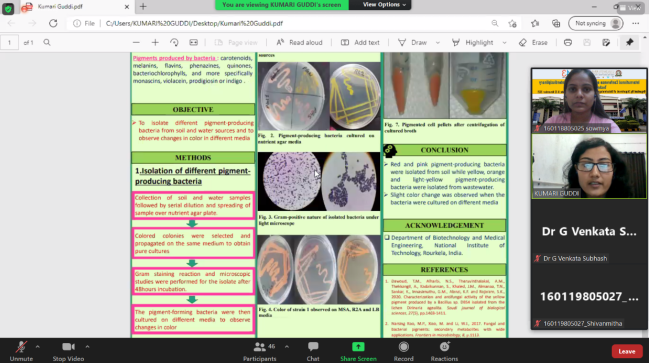Add page to browser favorites

coord(512,24)
